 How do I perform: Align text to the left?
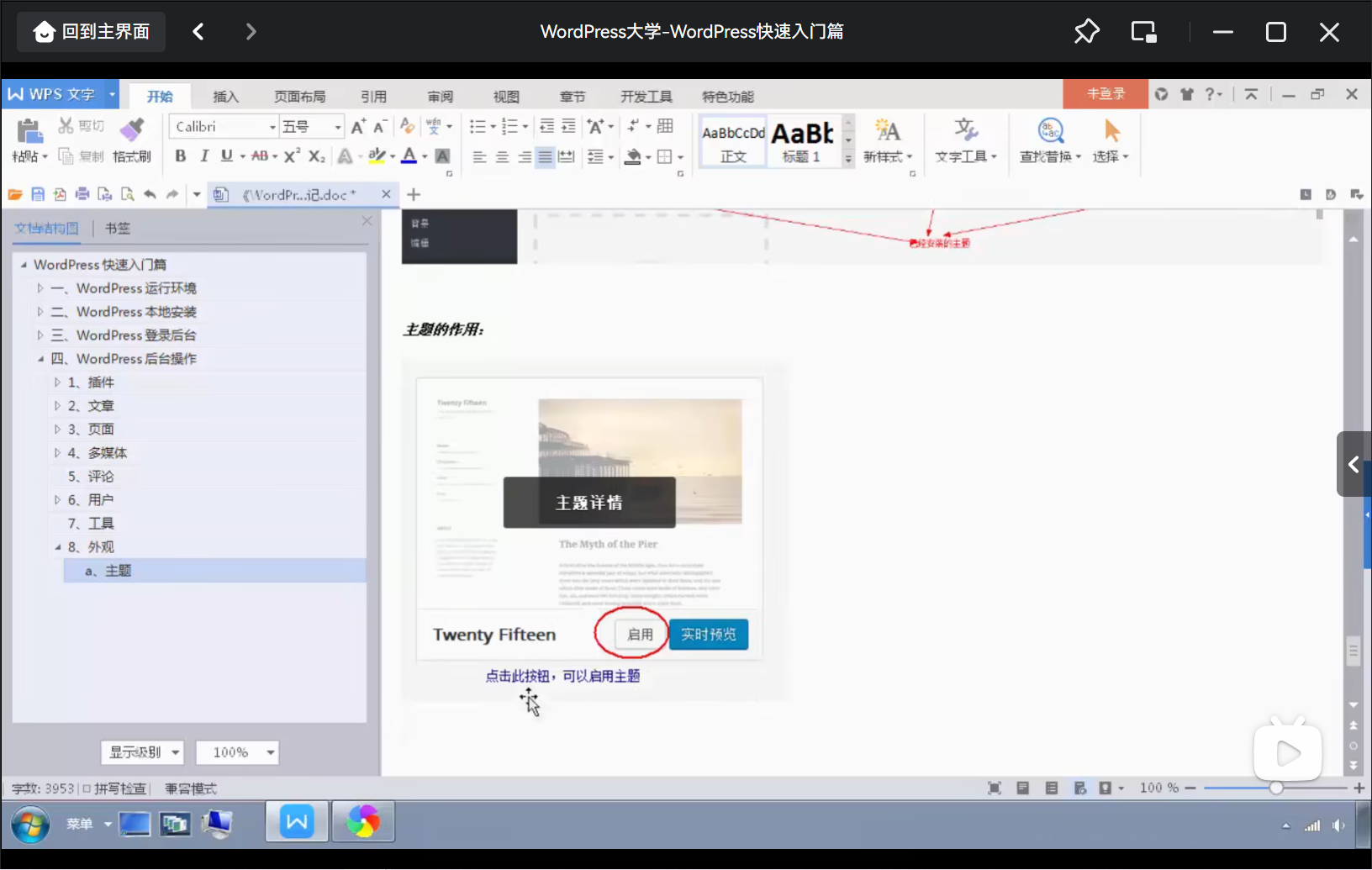tap(479, 157)
